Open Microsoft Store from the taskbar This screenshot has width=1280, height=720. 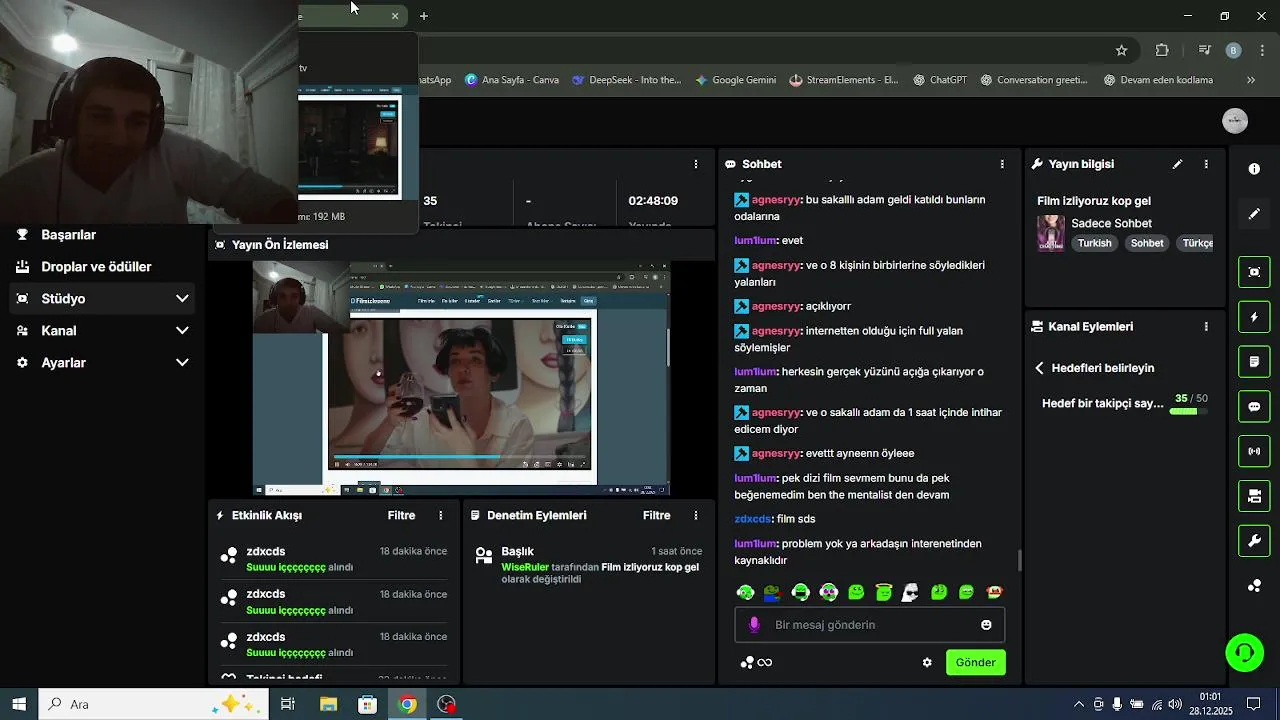[x=367, y=704]
